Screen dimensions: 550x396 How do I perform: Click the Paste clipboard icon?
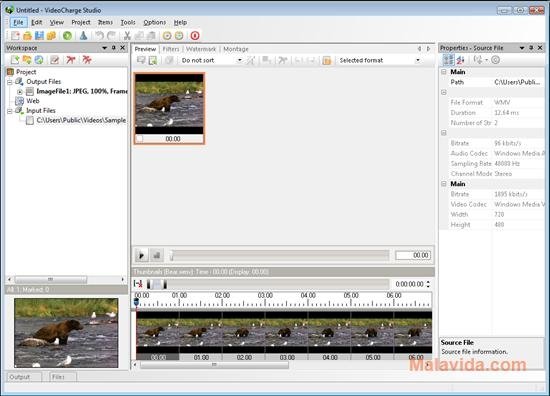(151, 35)
